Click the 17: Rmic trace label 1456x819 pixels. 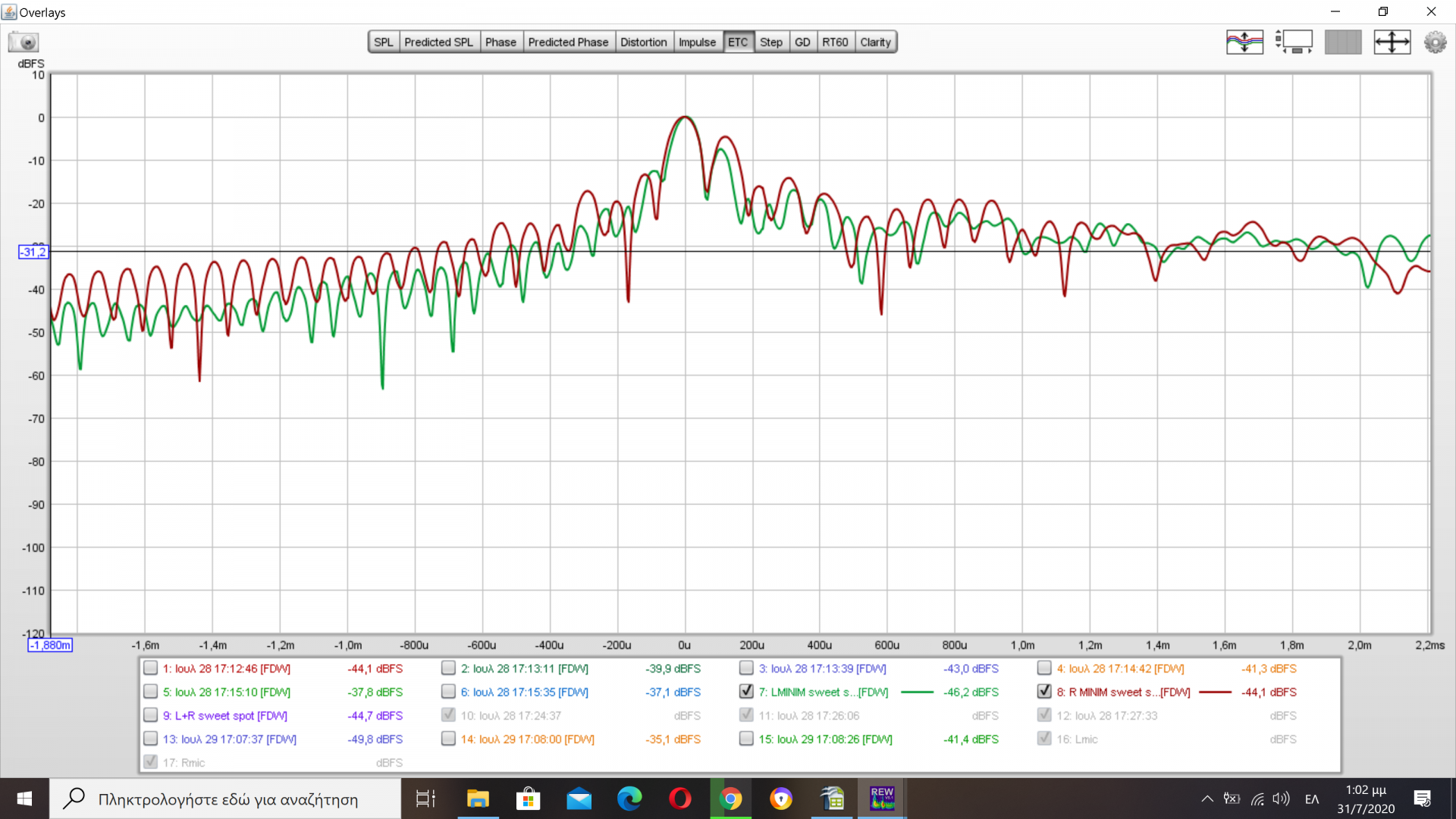click(184, 762)
